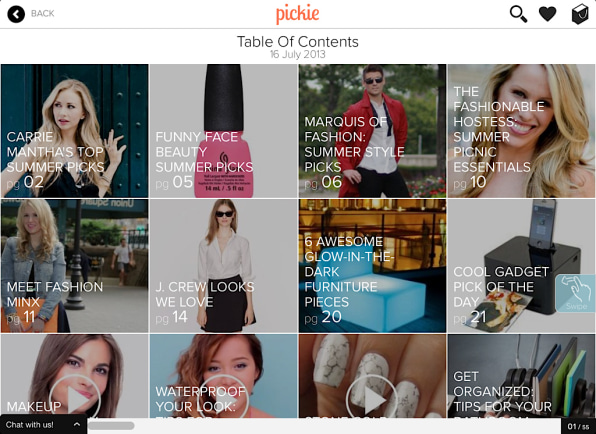Image resolution: width=596 pixels, height=434 pixels.
Task: Click the horizontal page scrollbar thumb
Action: pyautogui.click(x=111, y=426)
